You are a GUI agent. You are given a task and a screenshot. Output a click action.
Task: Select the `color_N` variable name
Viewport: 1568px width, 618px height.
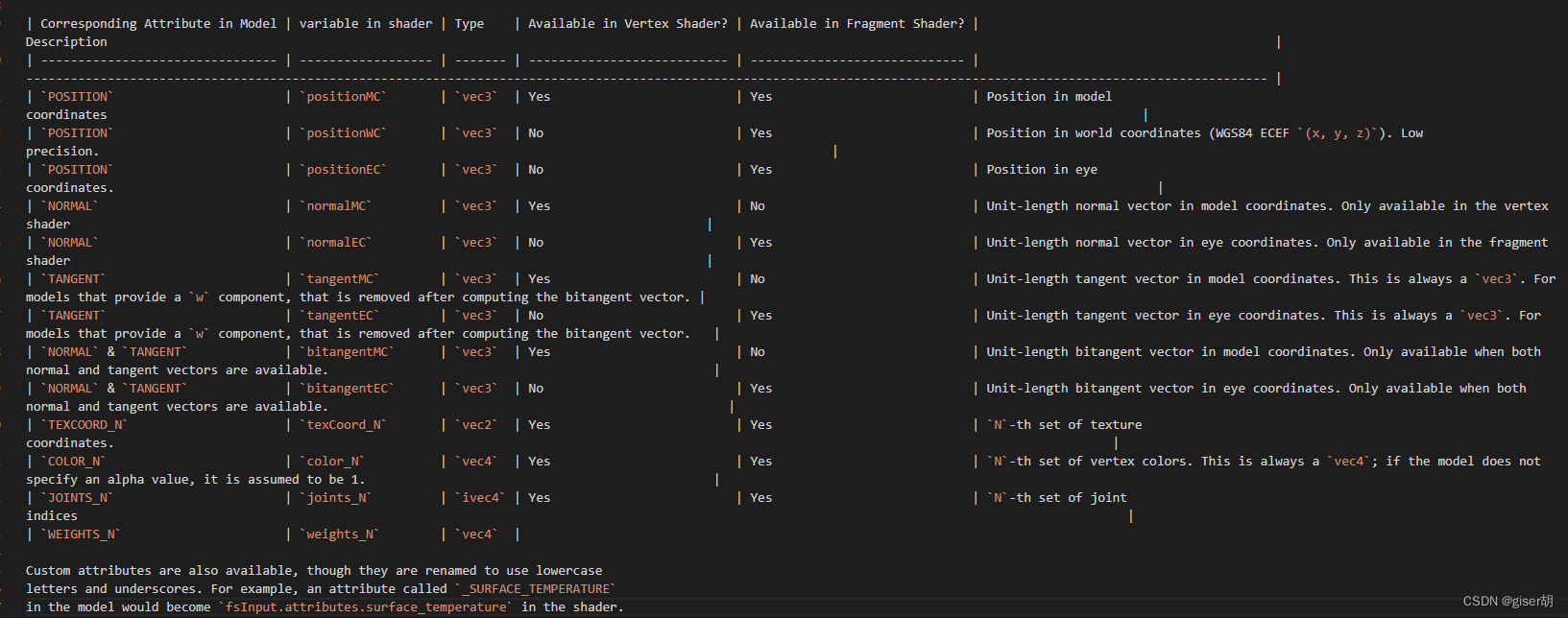(332, 461)
